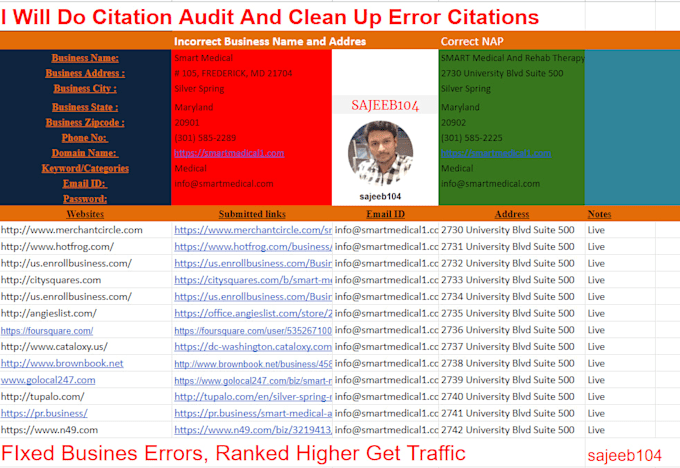Select the http://angieslist.com/ website cell
The image size is (680, 468).
[x=86, y=313]
